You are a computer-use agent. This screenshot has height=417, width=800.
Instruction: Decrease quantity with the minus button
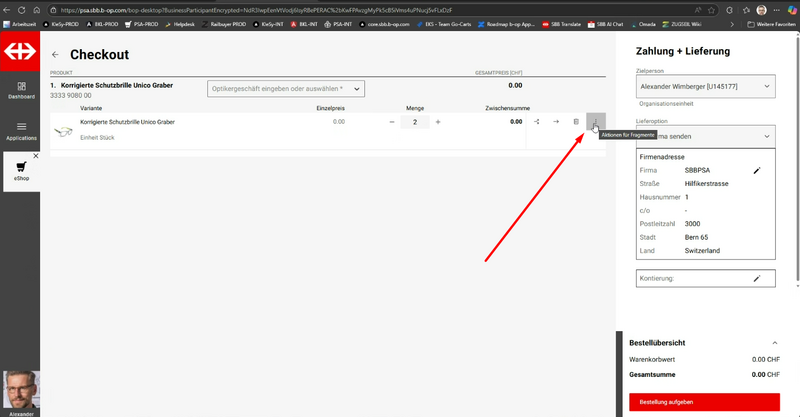point(392,122)
